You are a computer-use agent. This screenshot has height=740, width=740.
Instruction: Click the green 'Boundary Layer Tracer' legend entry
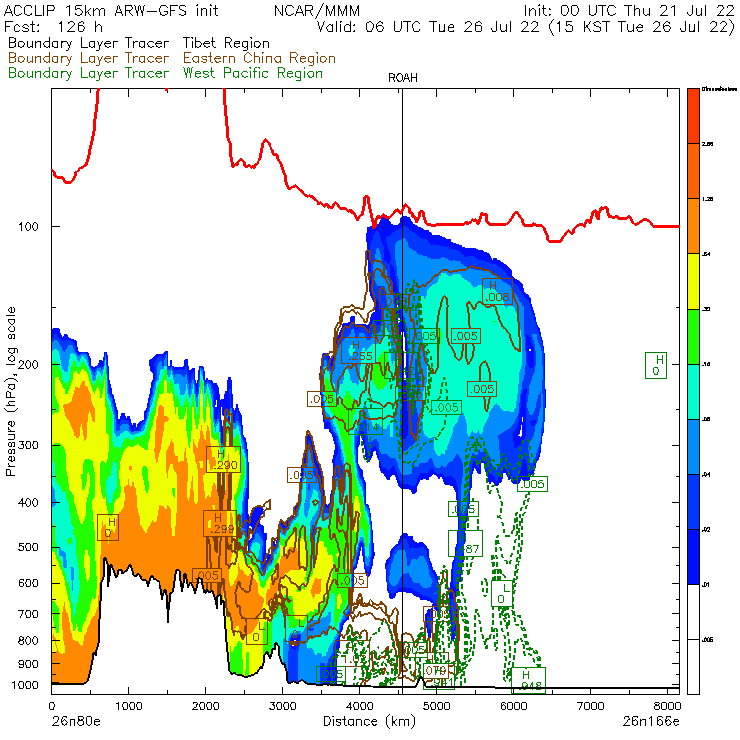88,73
